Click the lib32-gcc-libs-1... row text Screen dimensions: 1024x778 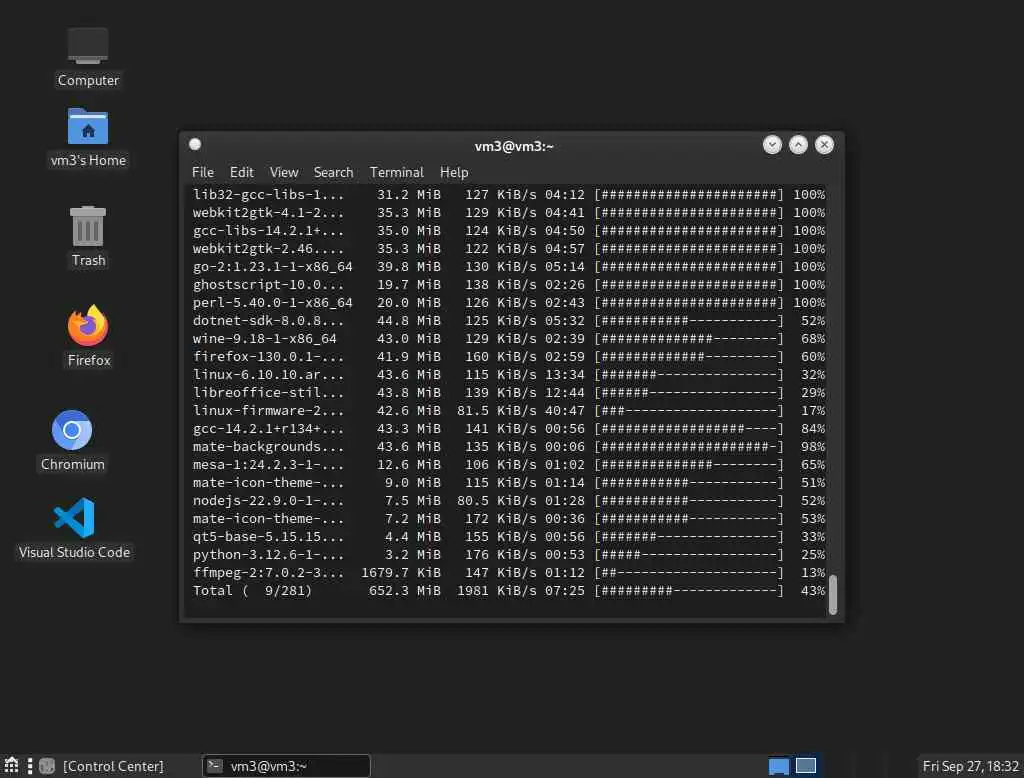pos(268,195)
